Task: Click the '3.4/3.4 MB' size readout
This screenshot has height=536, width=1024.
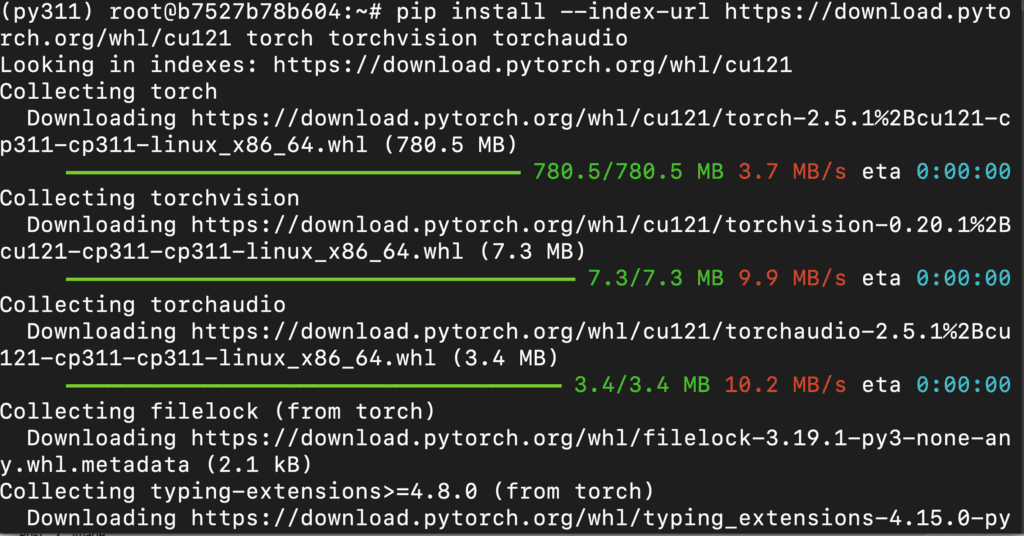Action: point(642,384)
